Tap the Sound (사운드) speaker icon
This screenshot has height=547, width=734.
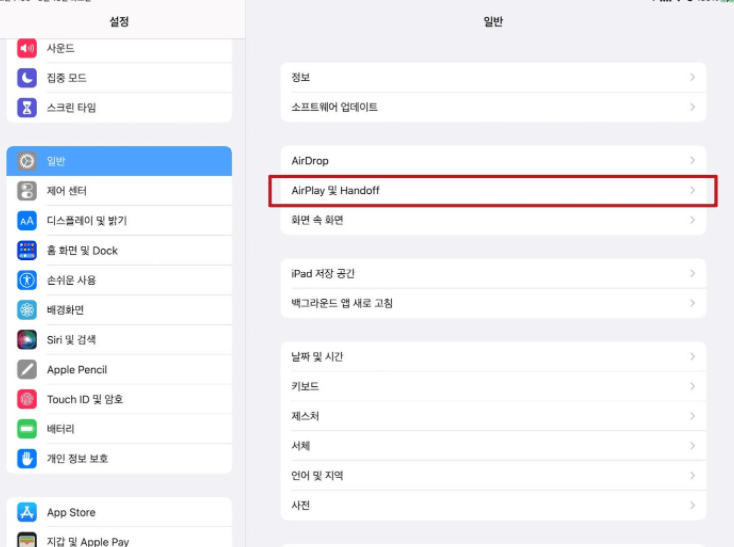(x=27, y=48)
